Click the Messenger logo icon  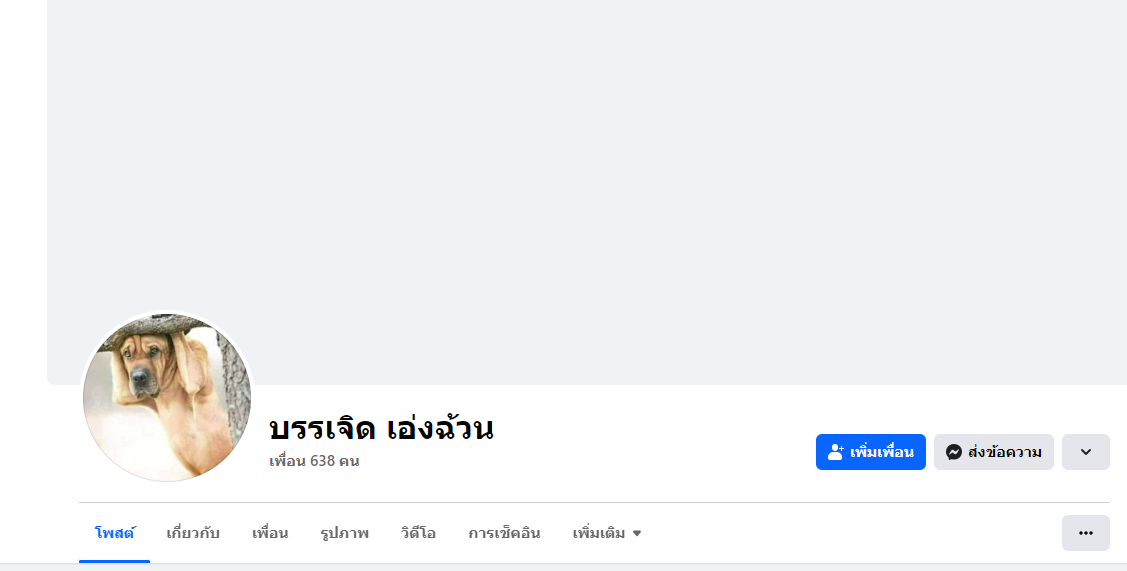pos(954,452)
